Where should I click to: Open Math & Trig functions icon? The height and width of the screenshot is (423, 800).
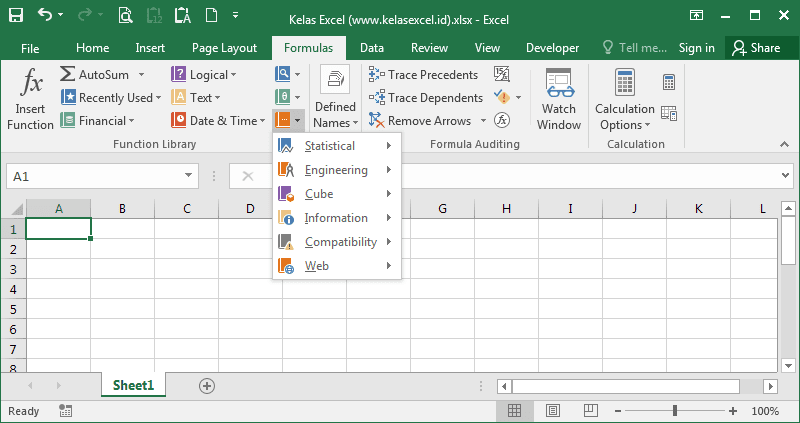(x=288, y=97)
